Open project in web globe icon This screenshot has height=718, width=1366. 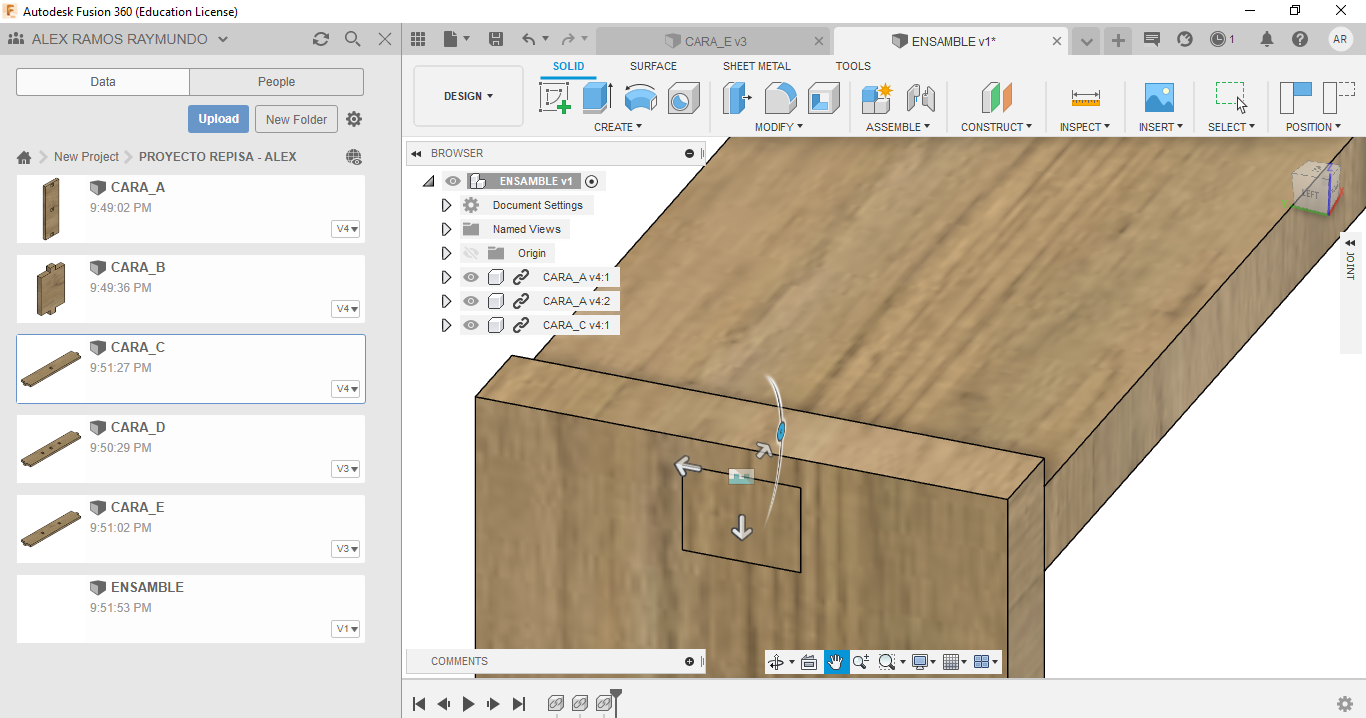(x=353, y=157)
